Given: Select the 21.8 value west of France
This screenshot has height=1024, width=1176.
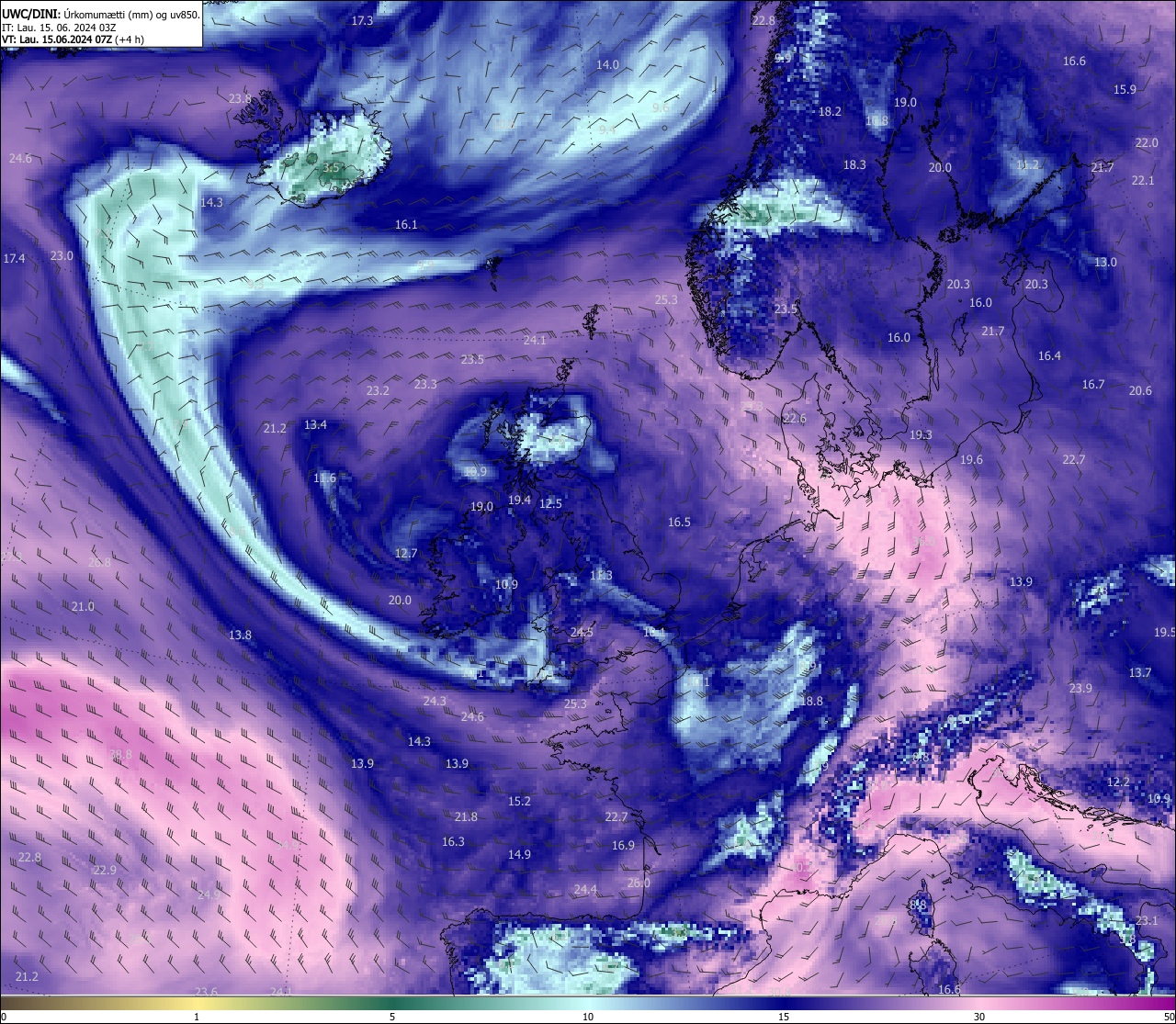Looking at the screenshot, I should coord(466,816).
